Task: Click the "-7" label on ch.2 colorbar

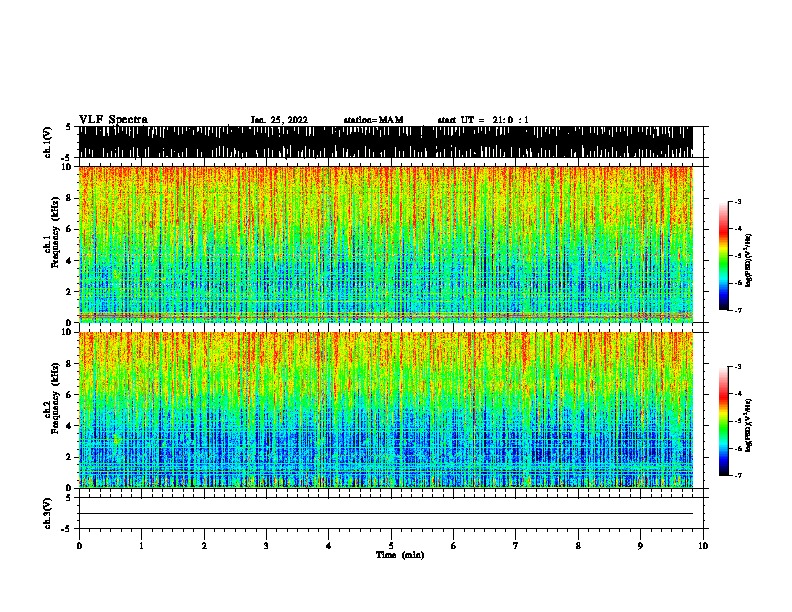Action: pyautogui.click(x=737, y=475)
